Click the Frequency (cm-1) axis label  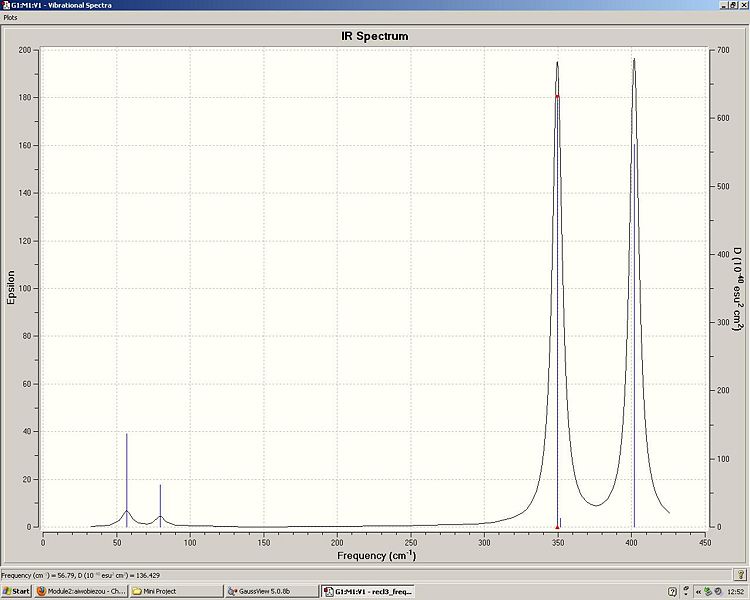click(376, 556)
